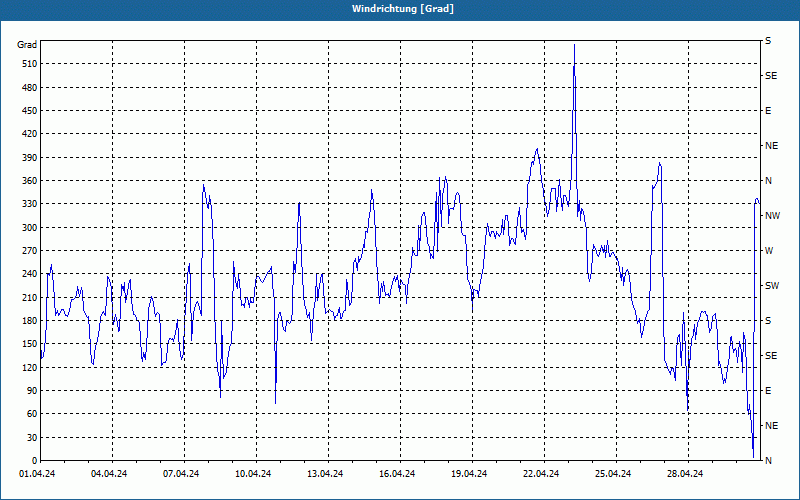Click date label 13.04.24 on x-axis

[324, 474]
